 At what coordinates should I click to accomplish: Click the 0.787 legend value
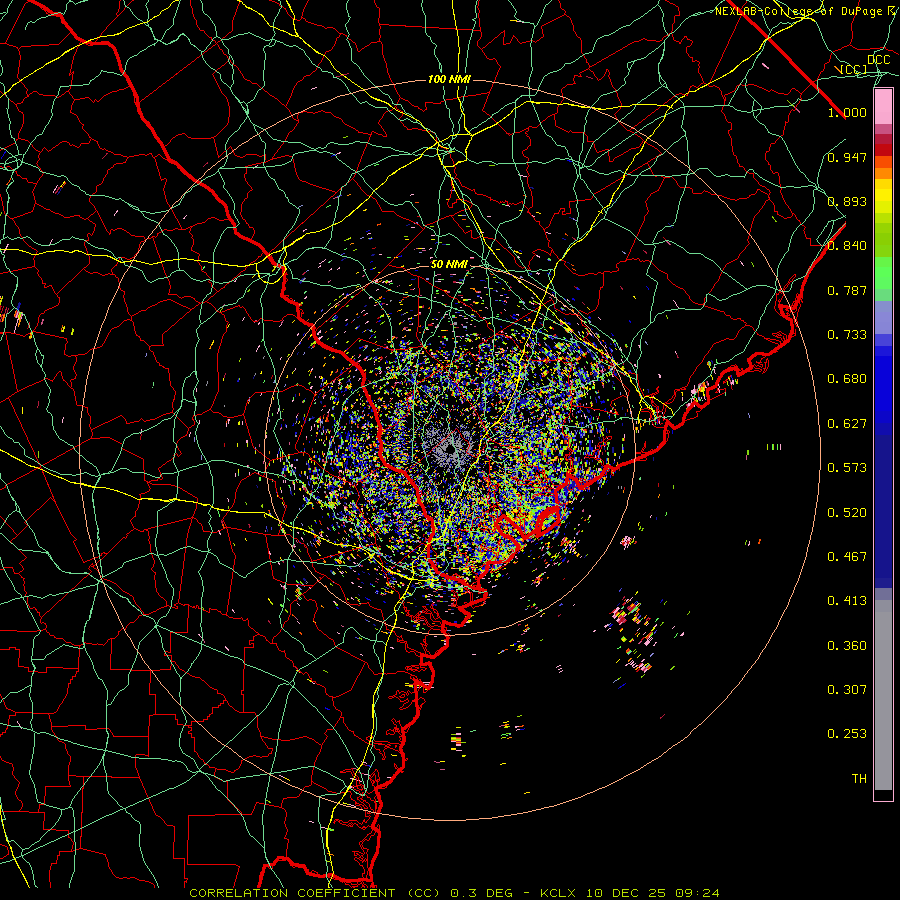[847, 290]
